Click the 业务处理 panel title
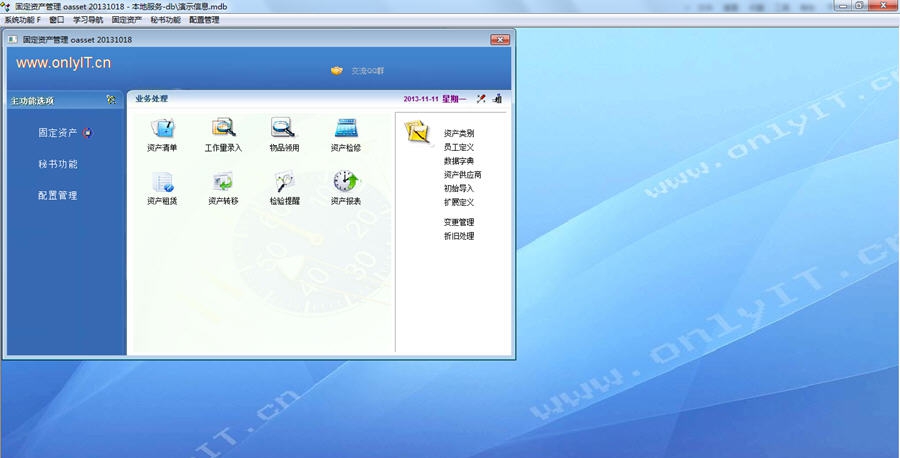The image size is (900, 458). (152, 99)
